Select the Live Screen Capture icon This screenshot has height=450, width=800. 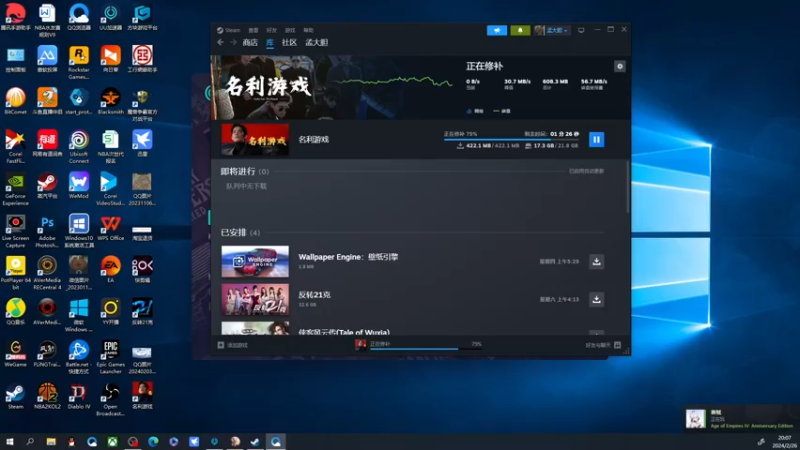coord(15,231)
